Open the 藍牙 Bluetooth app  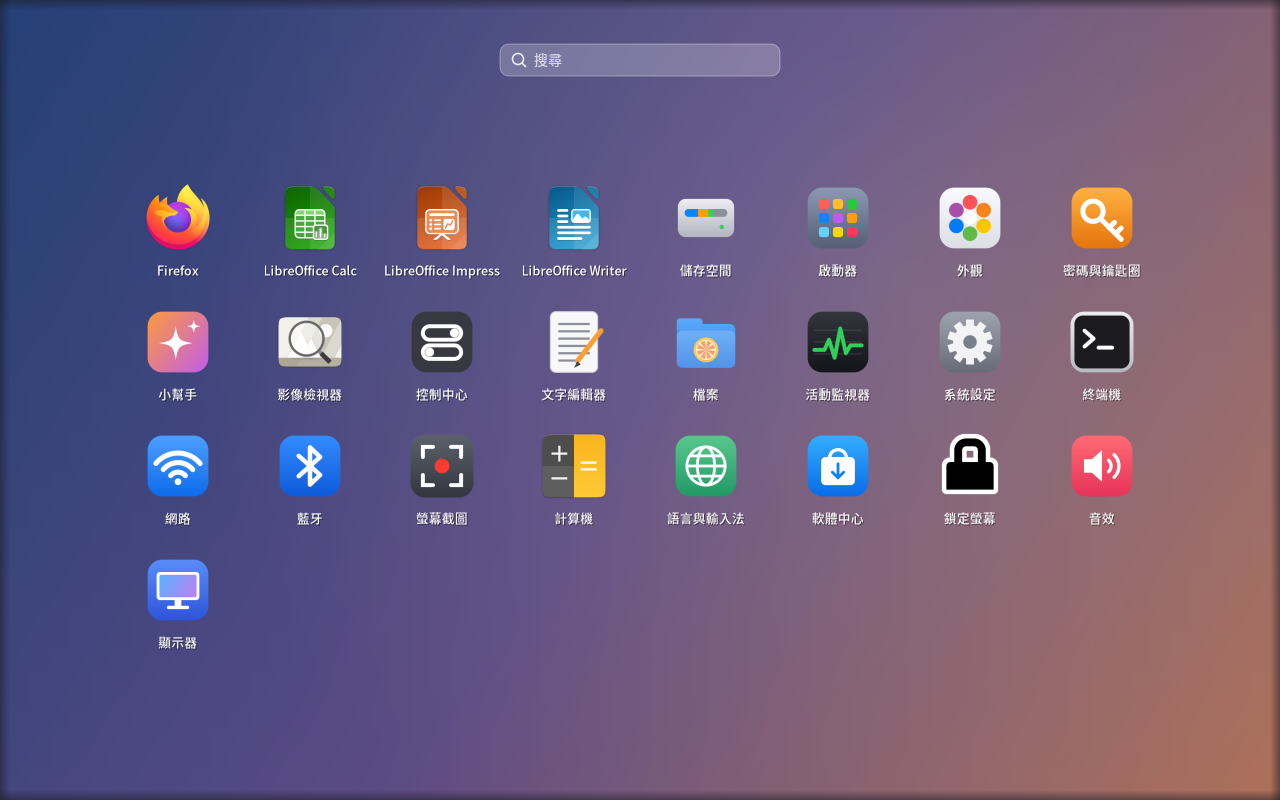(x=310, y=466)
